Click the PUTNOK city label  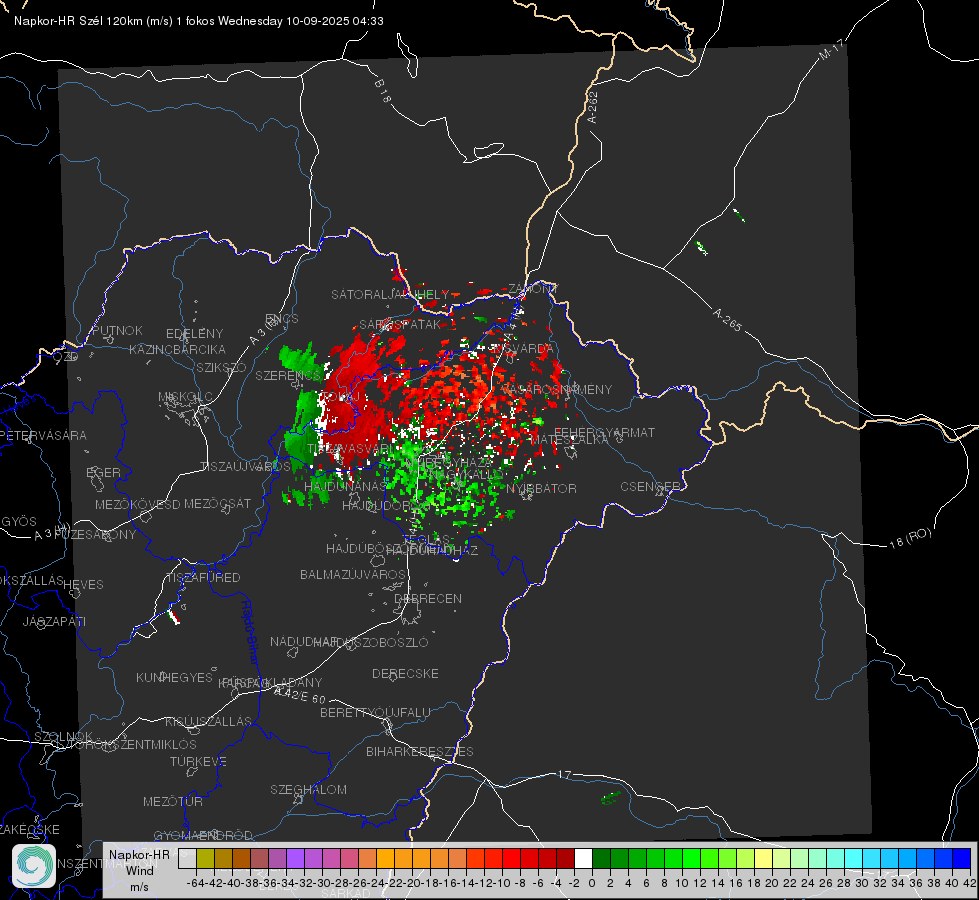click(x=117, y=330)
